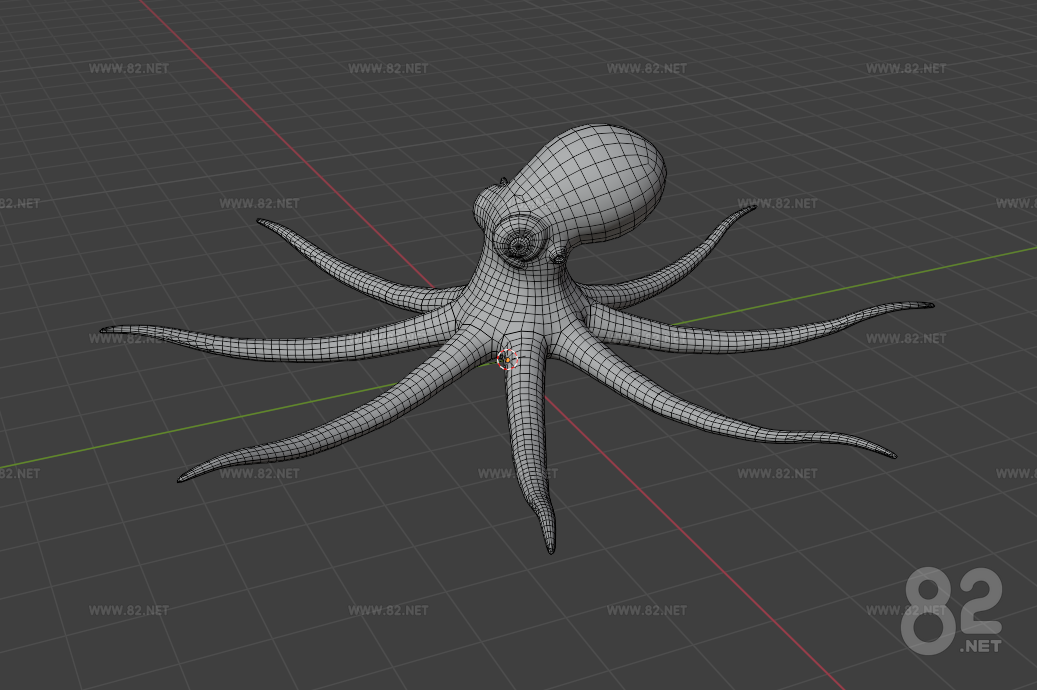The width and height of the screenshot is (1037, 690).
Task: Click where the red and green axes intersect
Action: click(505, 360)
